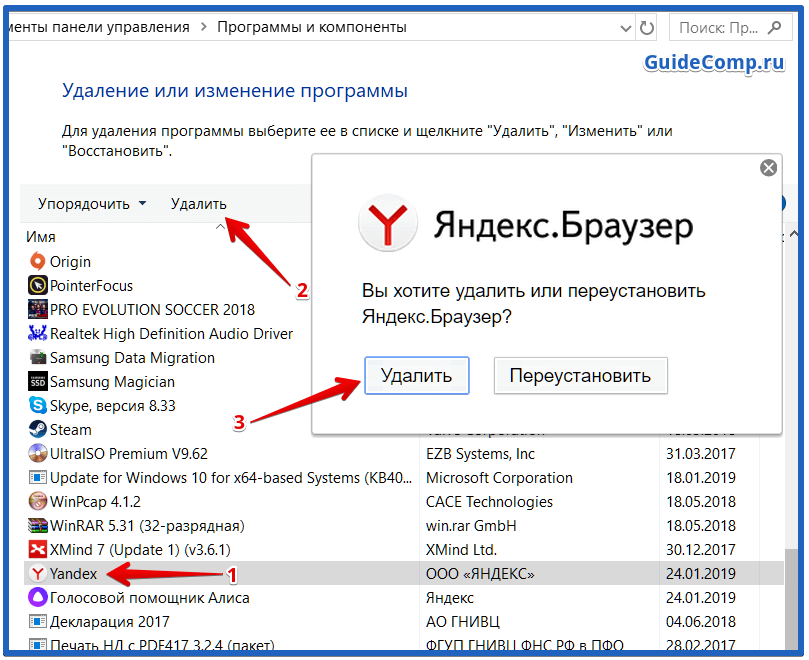Viewport: 809px width, 660px height.
Task: Click publisher Microsoft Corporation cell
Action: (x=499, y=477)
